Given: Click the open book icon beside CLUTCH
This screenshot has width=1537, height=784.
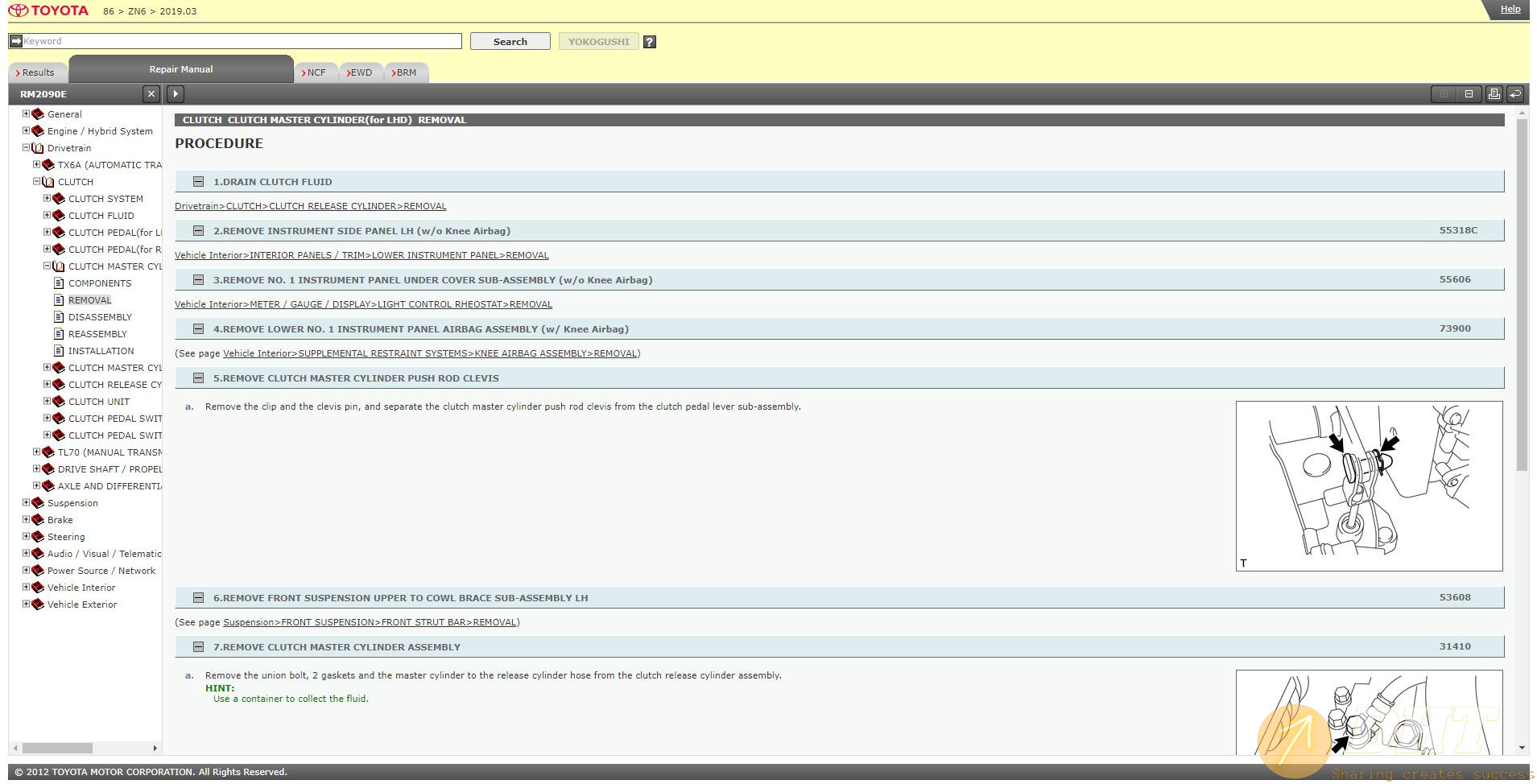Looking at the screenshot, I should coord(48,182).
